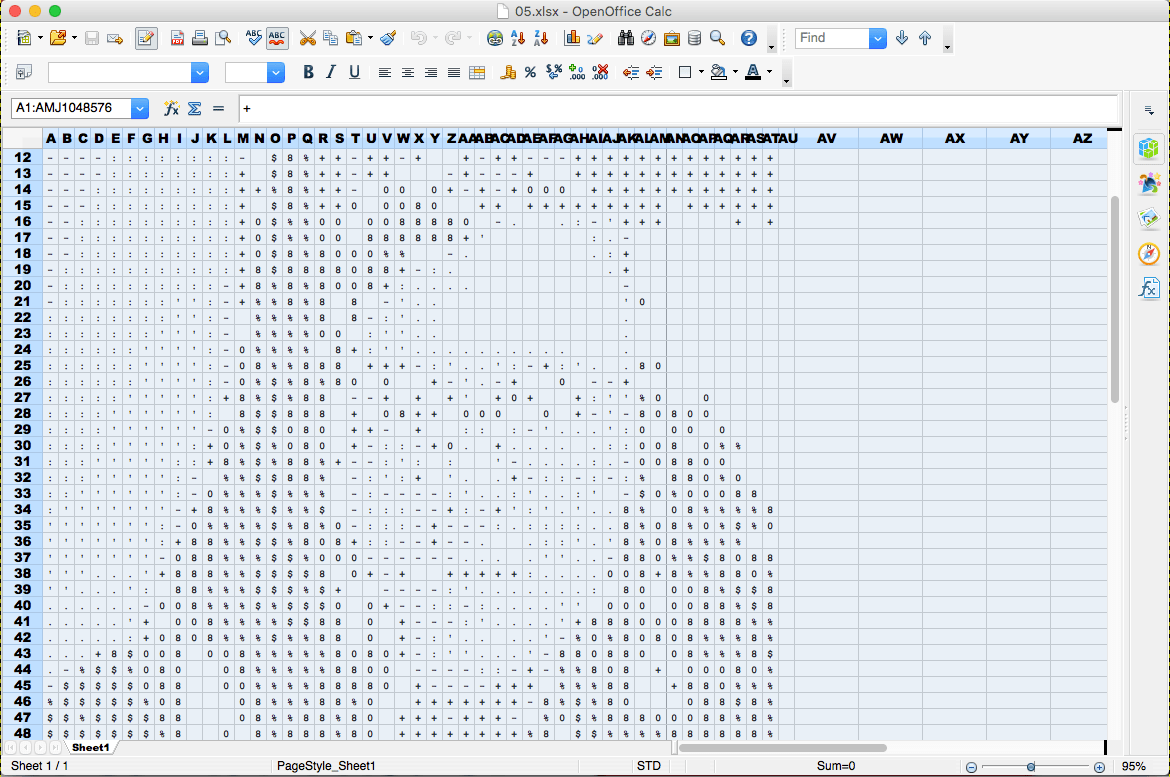Apply percent number format

[x=530, y=72]
